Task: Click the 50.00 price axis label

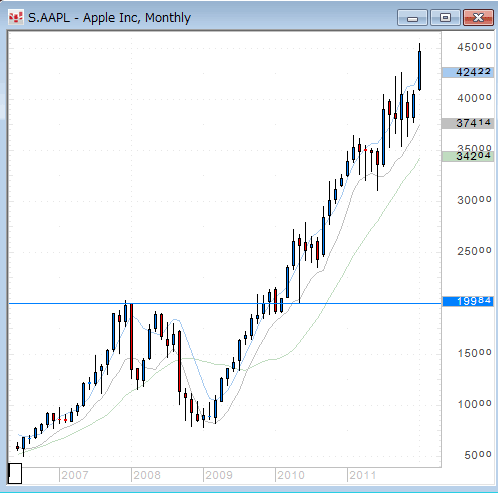Action: (478, 455)
